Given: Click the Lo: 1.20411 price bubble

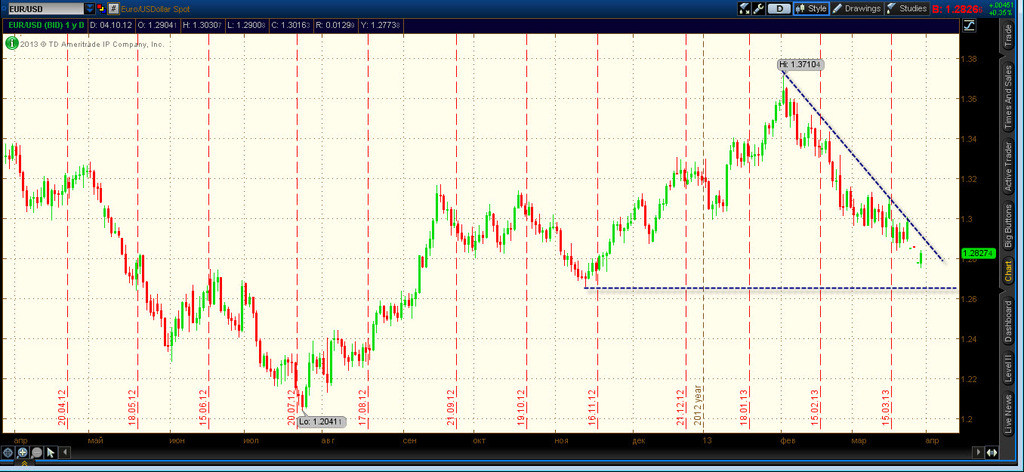Looking at the screenshot, I should pos(321,422).
